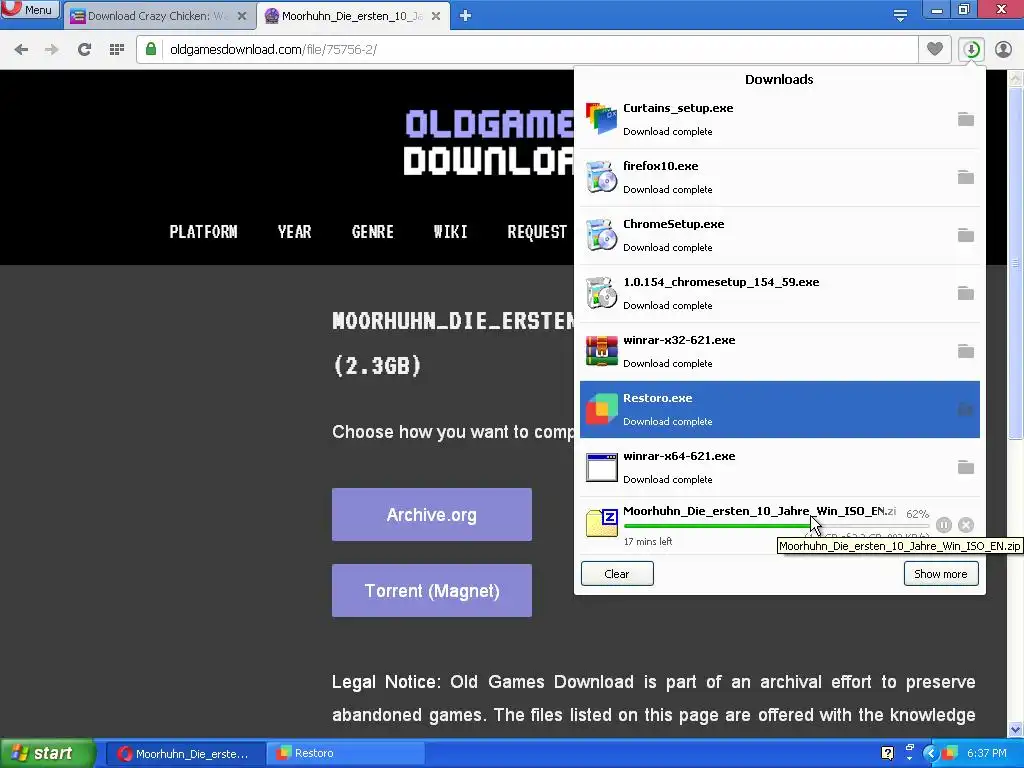Click Show more downloads button

coord(940,574)
